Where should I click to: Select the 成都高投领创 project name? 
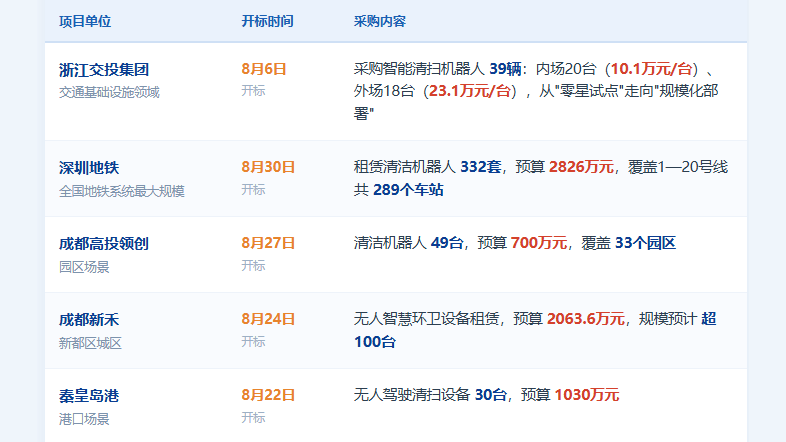pyautogui.click(x=104, y=244)
